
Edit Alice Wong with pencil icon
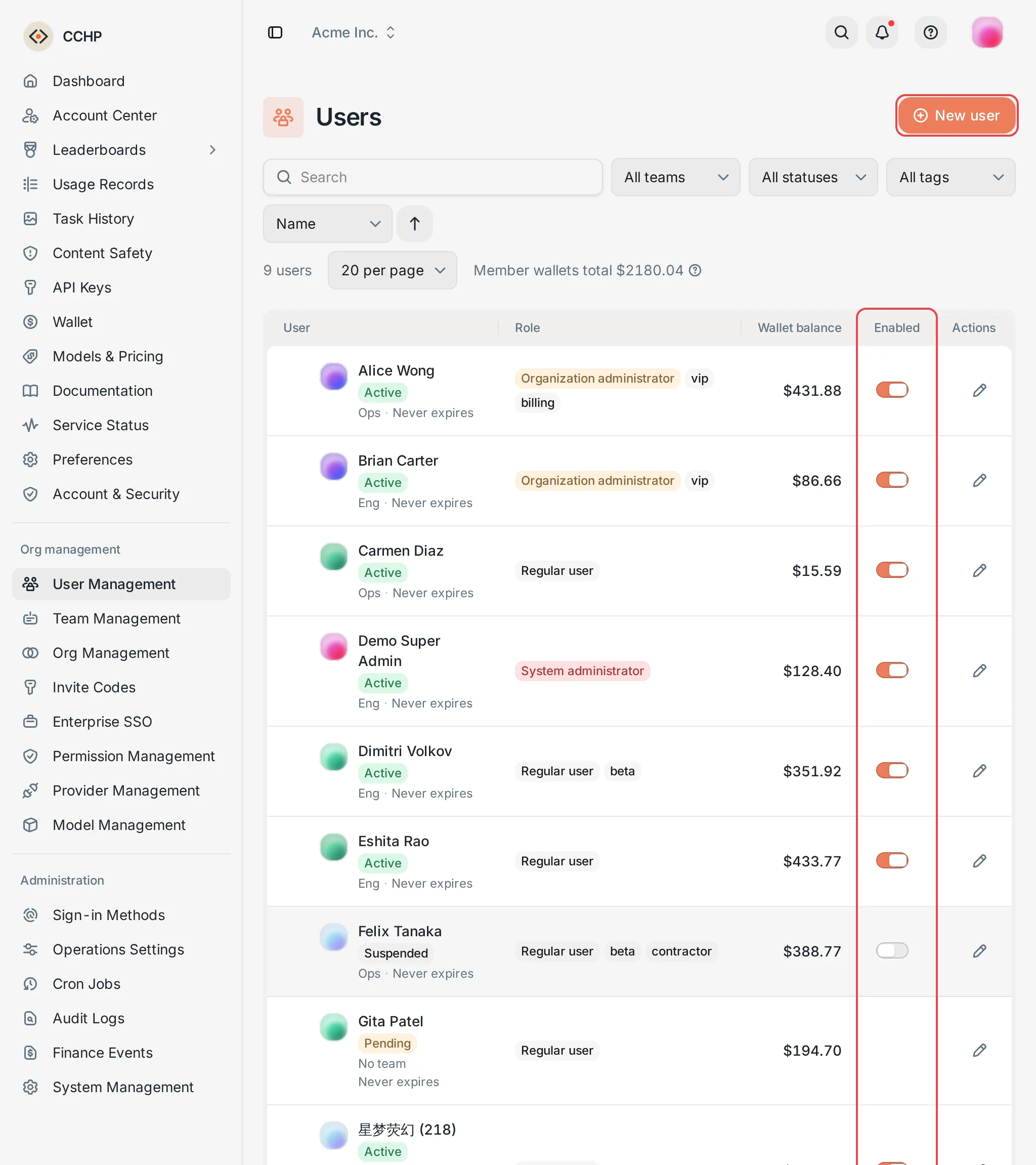[x=979, y=390]
